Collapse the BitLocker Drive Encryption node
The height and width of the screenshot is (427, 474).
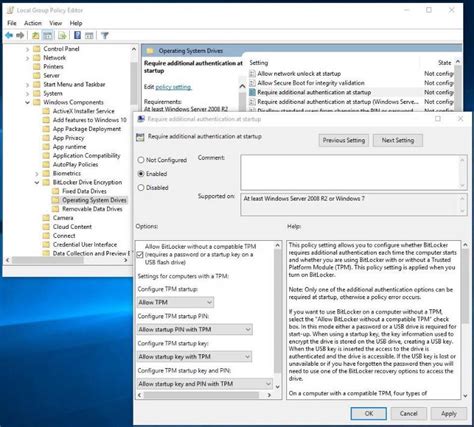pos(37,182)
